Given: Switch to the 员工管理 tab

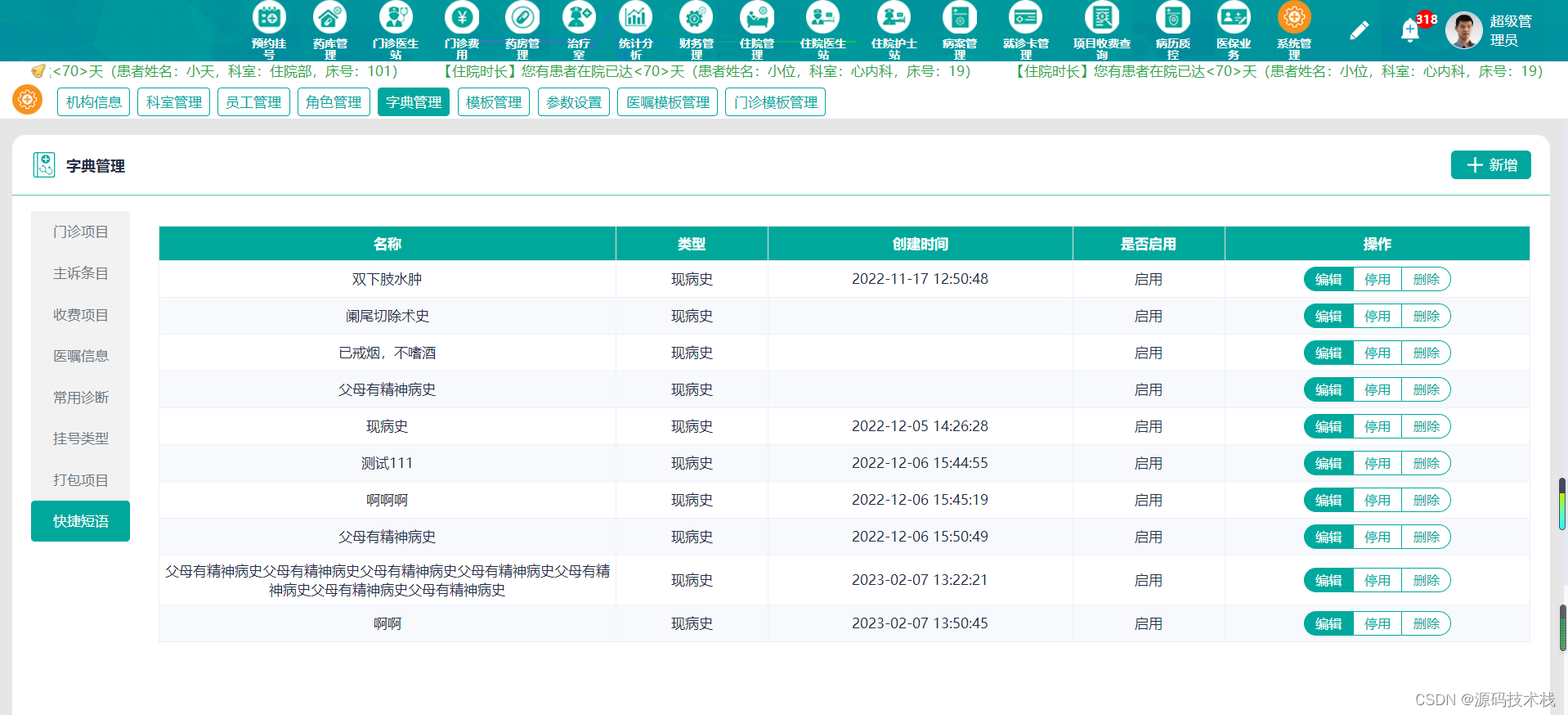Looking at the screenshot, I should 253,102.
